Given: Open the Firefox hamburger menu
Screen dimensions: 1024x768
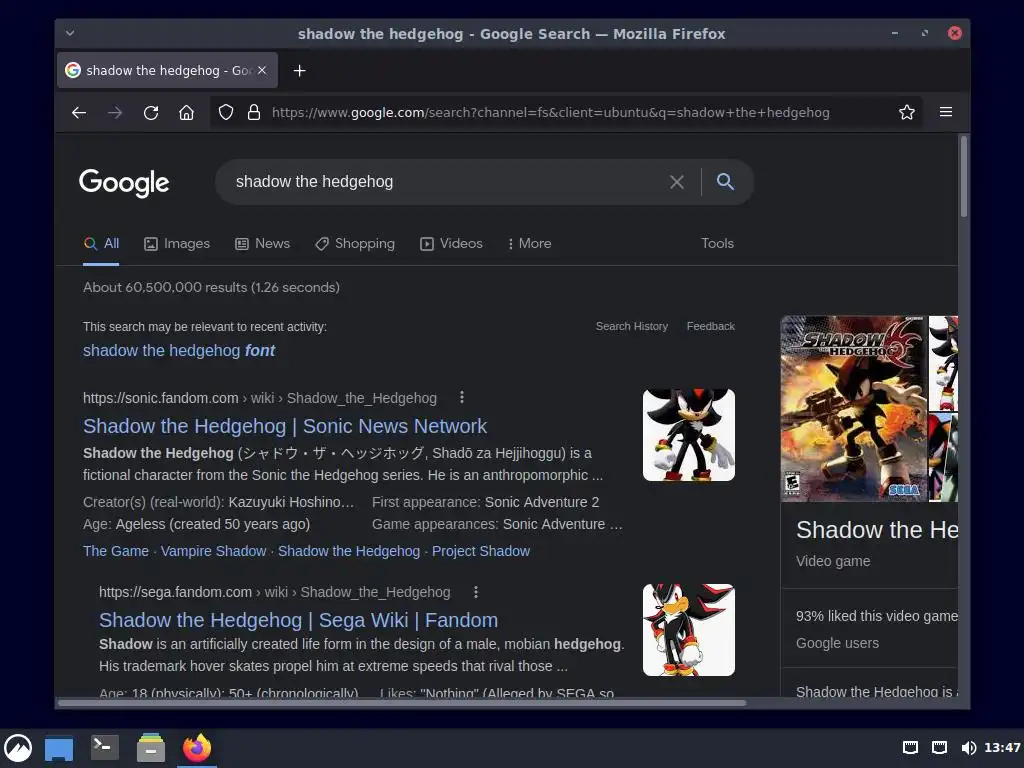Looking at the screenshot, I should tap(946, 112).
